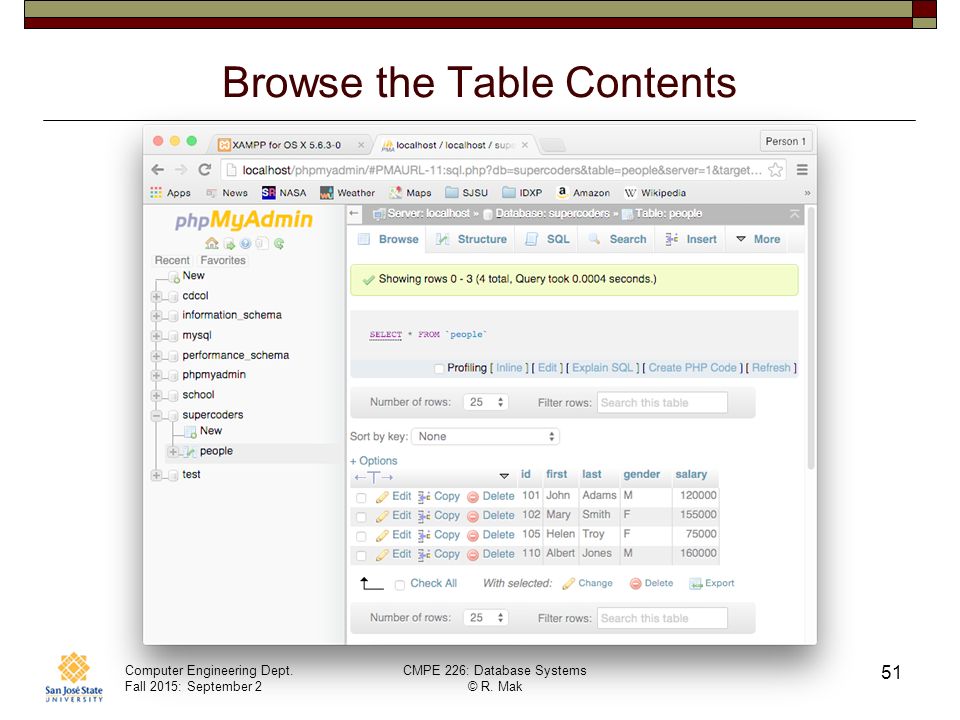The width and height of the screenshot is (960, 720).
Task: Open the Wikipedia bookmark
Action: [655, 193]
